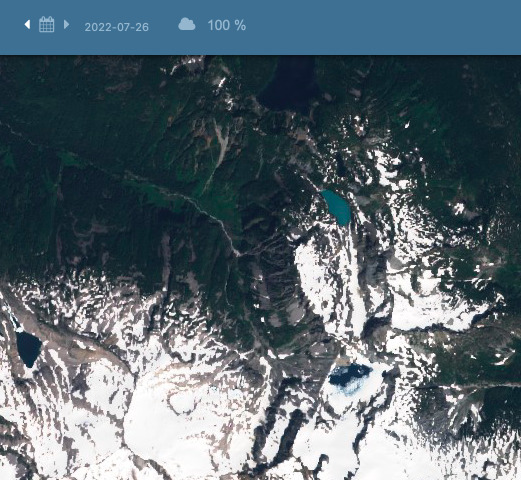Advance to the next image date
Viewport: 521px width, 480px height.
(x=66, y=24)
